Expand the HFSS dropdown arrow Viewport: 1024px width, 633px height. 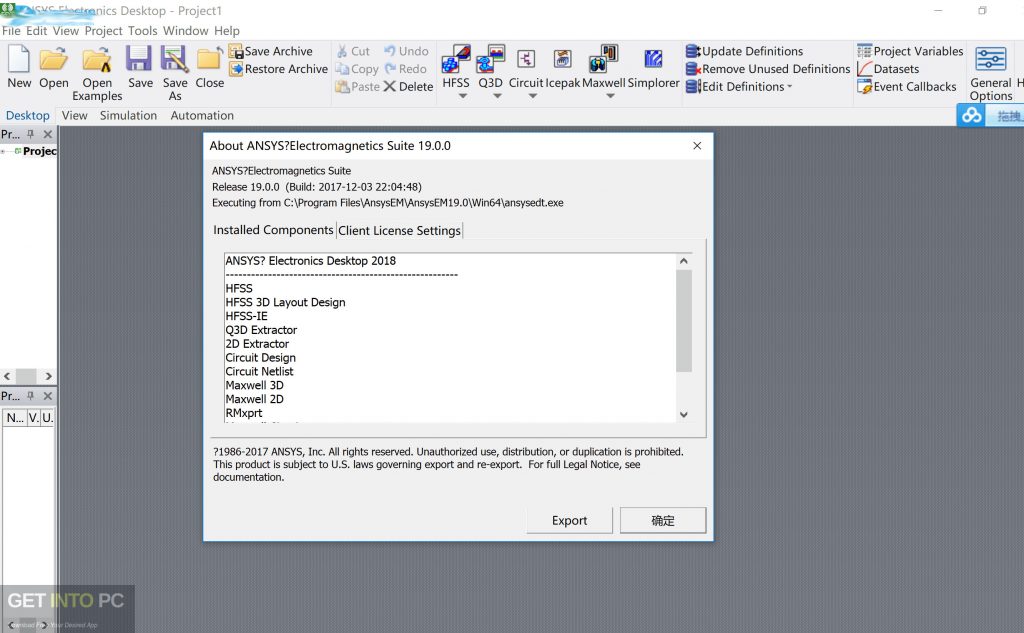[x=463, y=96]
